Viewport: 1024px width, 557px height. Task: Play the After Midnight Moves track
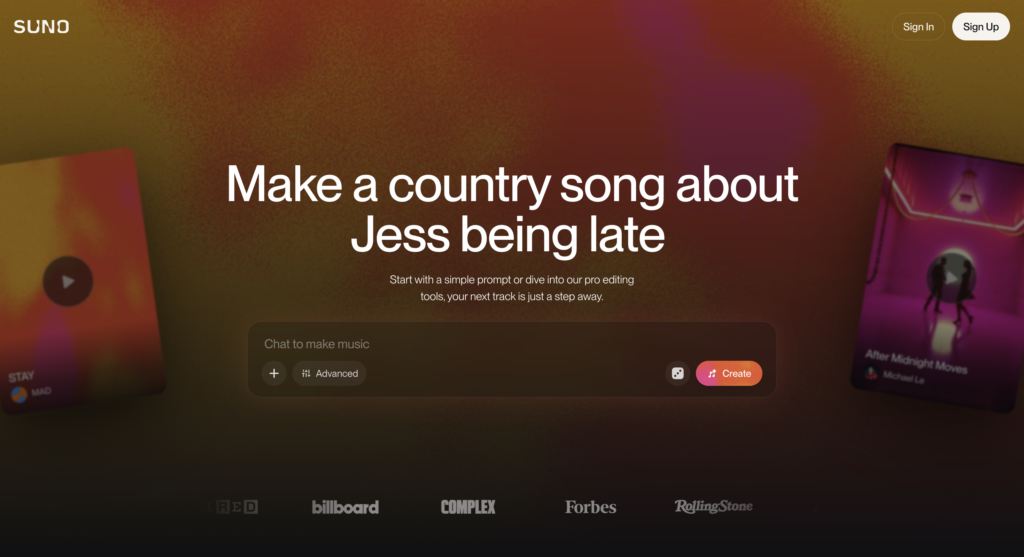(952, 278)
